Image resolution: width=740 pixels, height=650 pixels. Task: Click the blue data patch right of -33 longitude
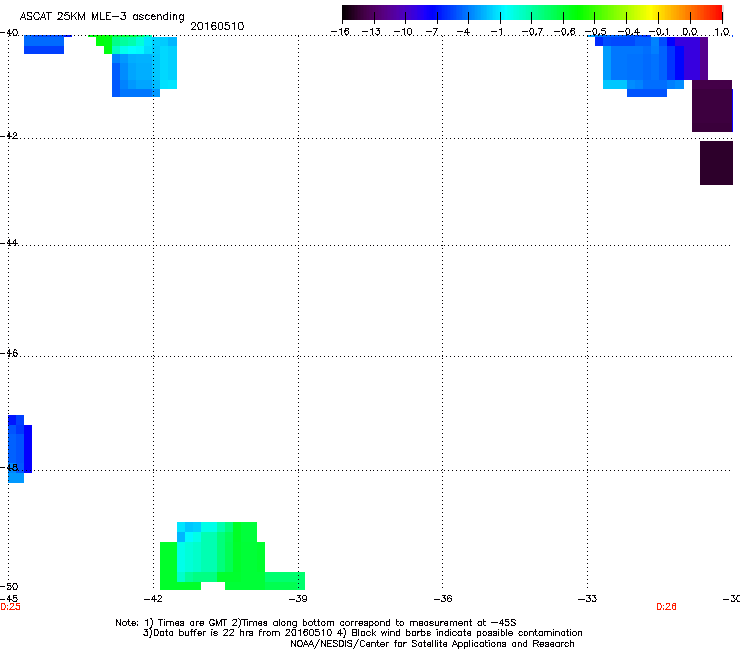651,64
